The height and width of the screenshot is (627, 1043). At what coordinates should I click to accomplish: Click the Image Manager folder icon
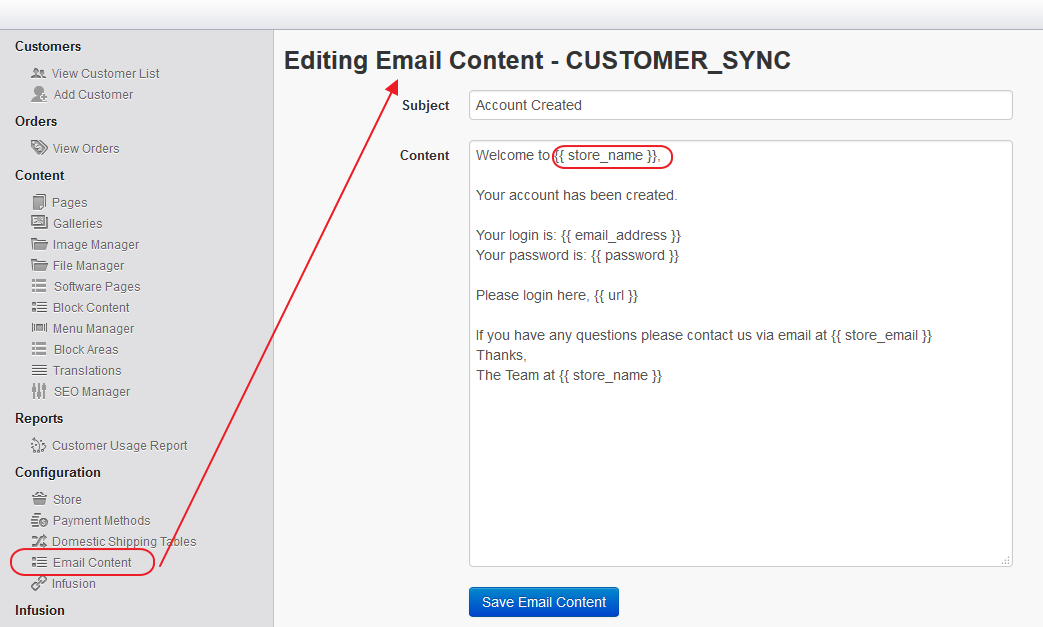point(39,244)
